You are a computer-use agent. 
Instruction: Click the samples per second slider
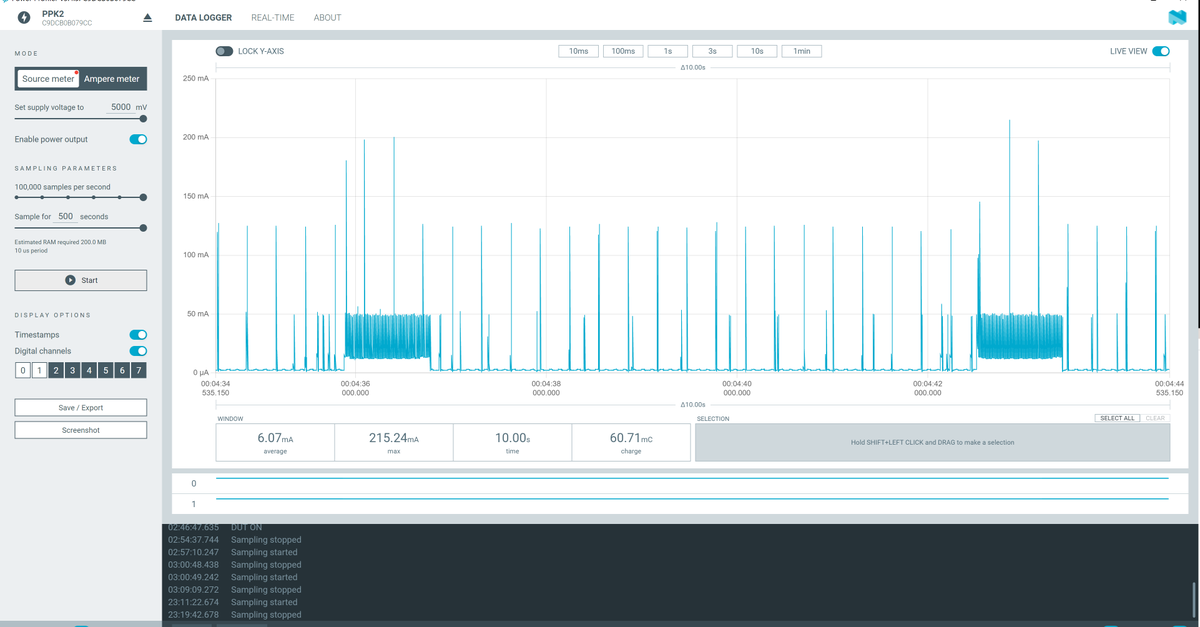(80, 197)
